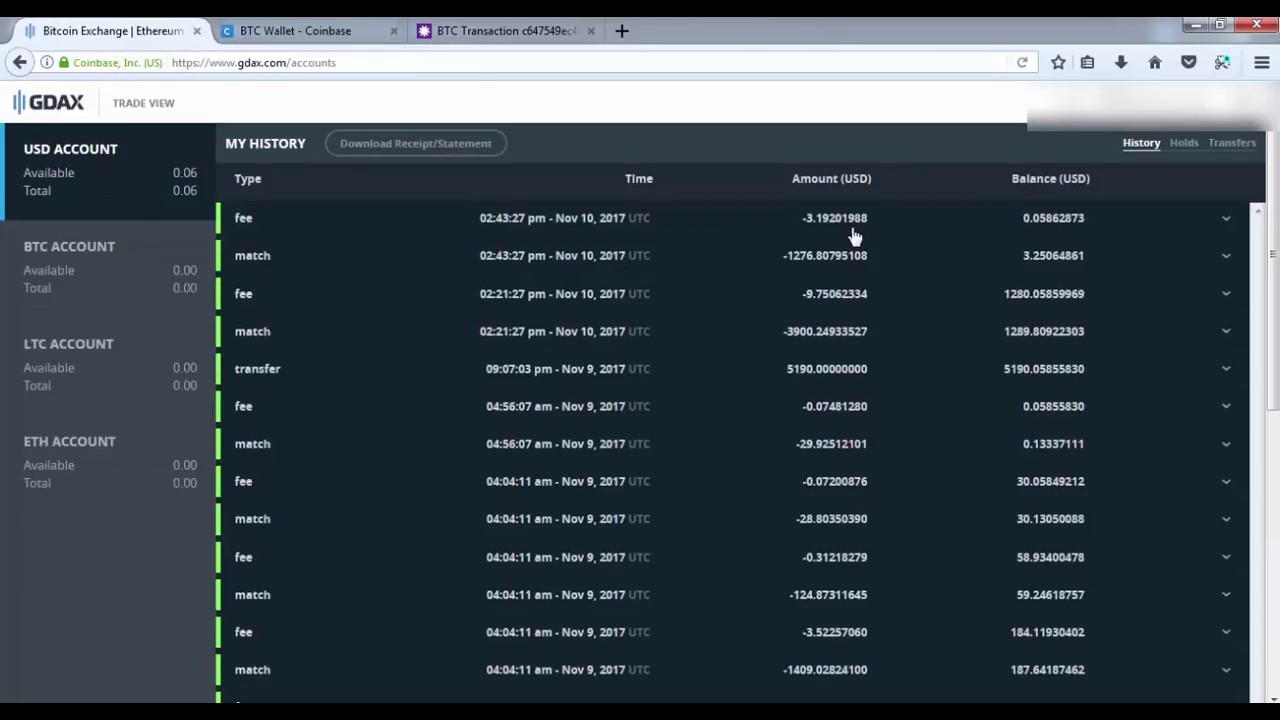Open the TRADE VIEW link
Viewport: 1280px width, 720px height.
(143, 103)
